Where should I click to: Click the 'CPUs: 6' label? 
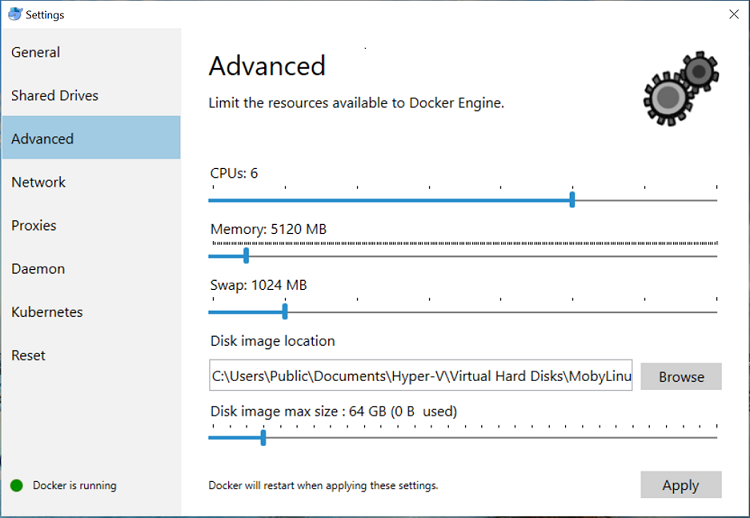point(234,173)
